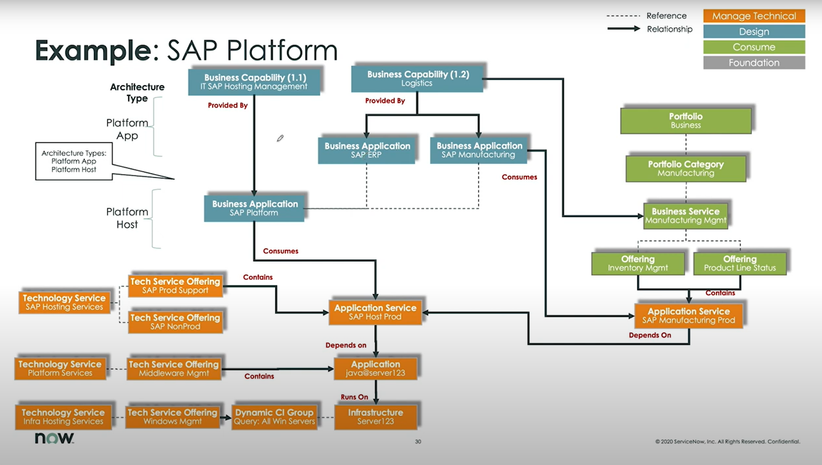Screen dimensions: 822x465
Task: Click the Design legend swatch
Action: coord(754,31)
